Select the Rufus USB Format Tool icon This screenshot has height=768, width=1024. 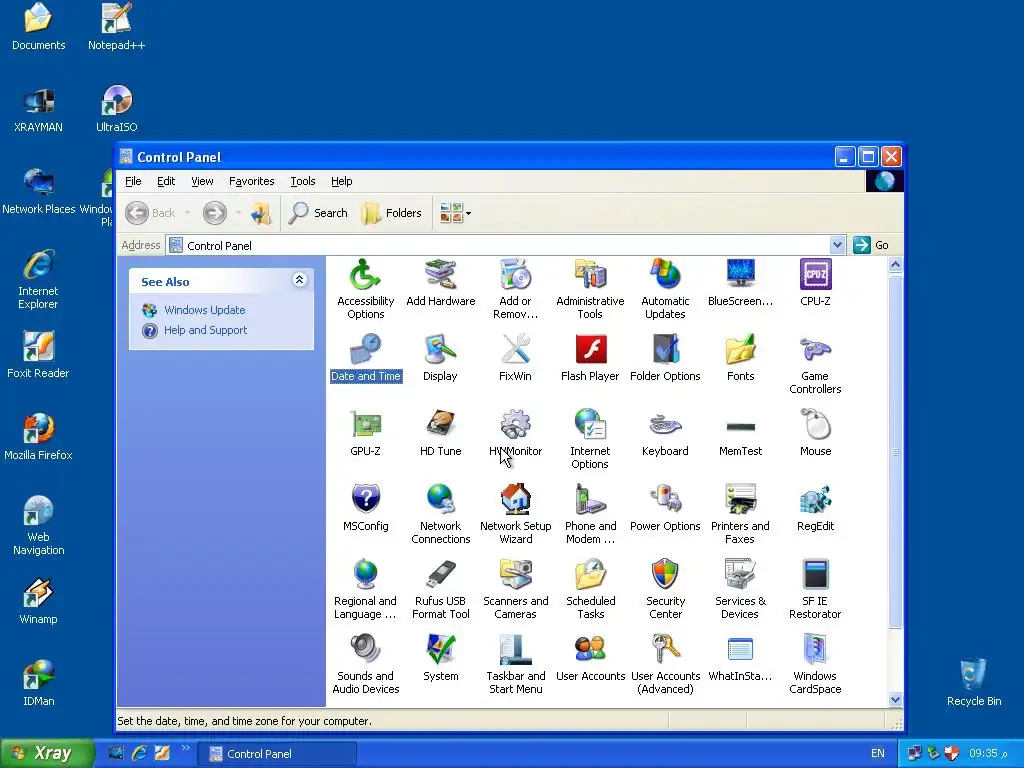pos(441,589)
